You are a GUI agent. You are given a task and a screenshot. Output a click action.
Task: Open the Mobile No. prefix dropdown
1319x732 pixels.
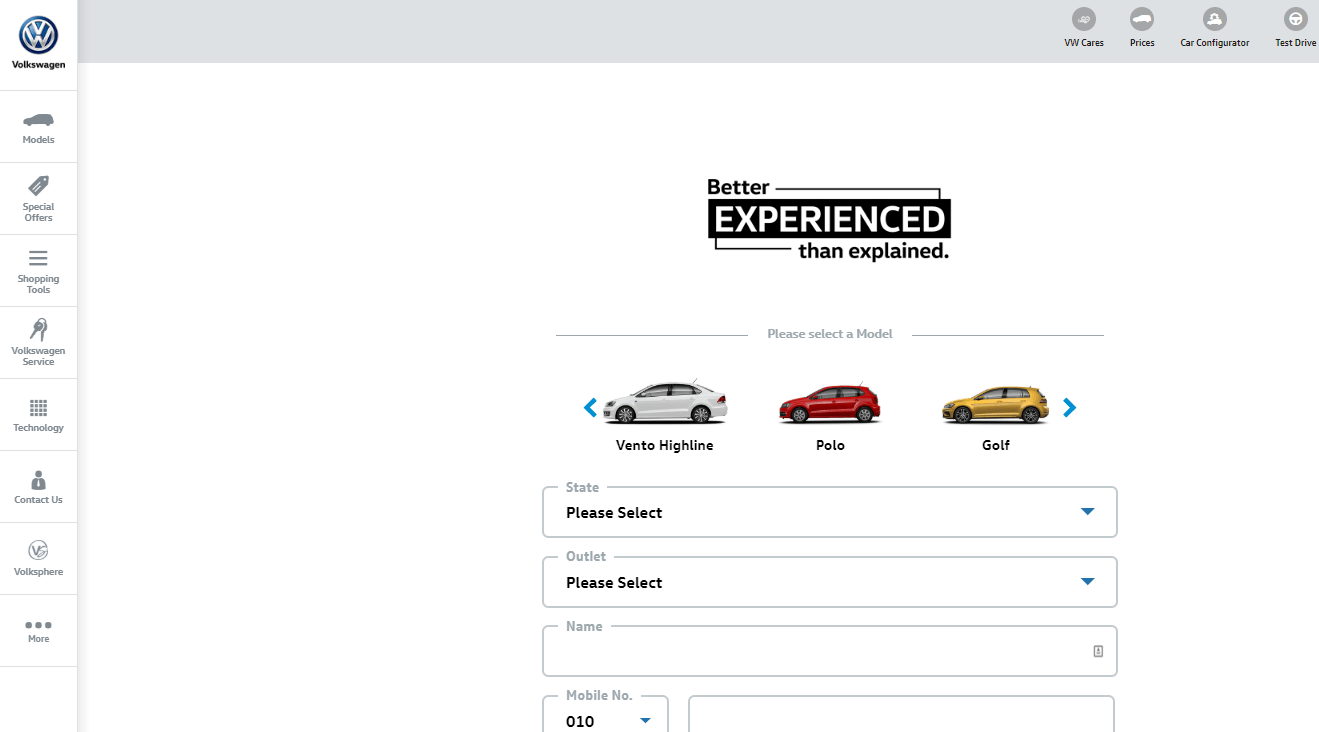606,720
